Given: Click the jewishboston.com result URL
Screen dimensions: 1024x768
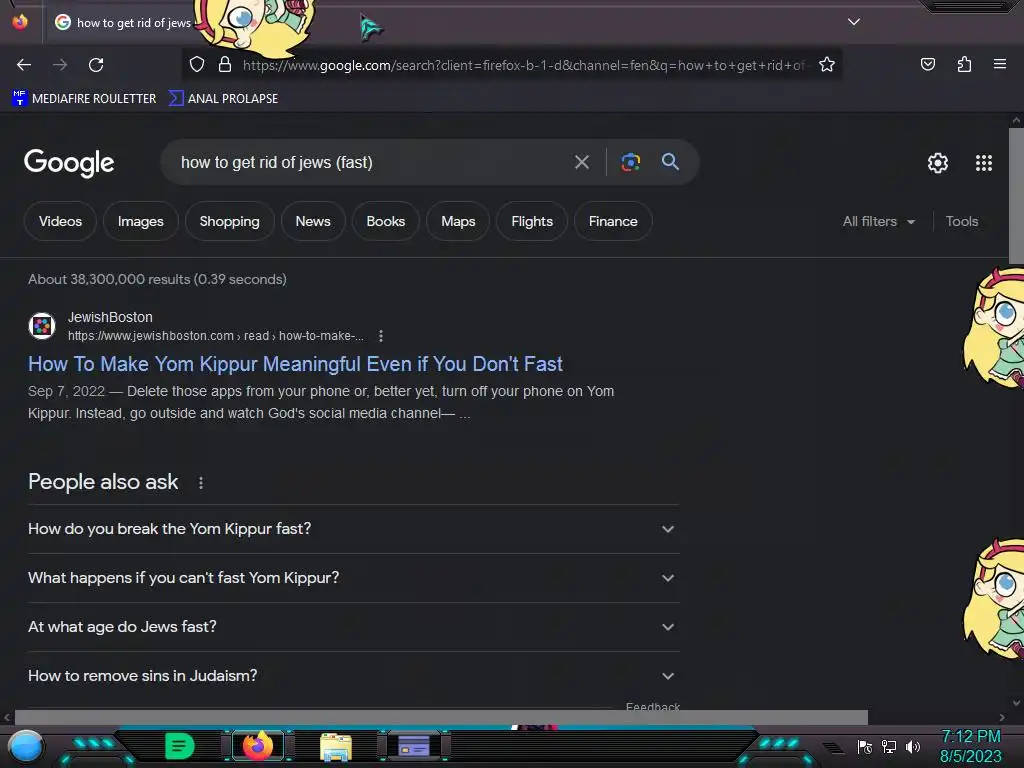Looking at the screenshot, I should [216, 336].
